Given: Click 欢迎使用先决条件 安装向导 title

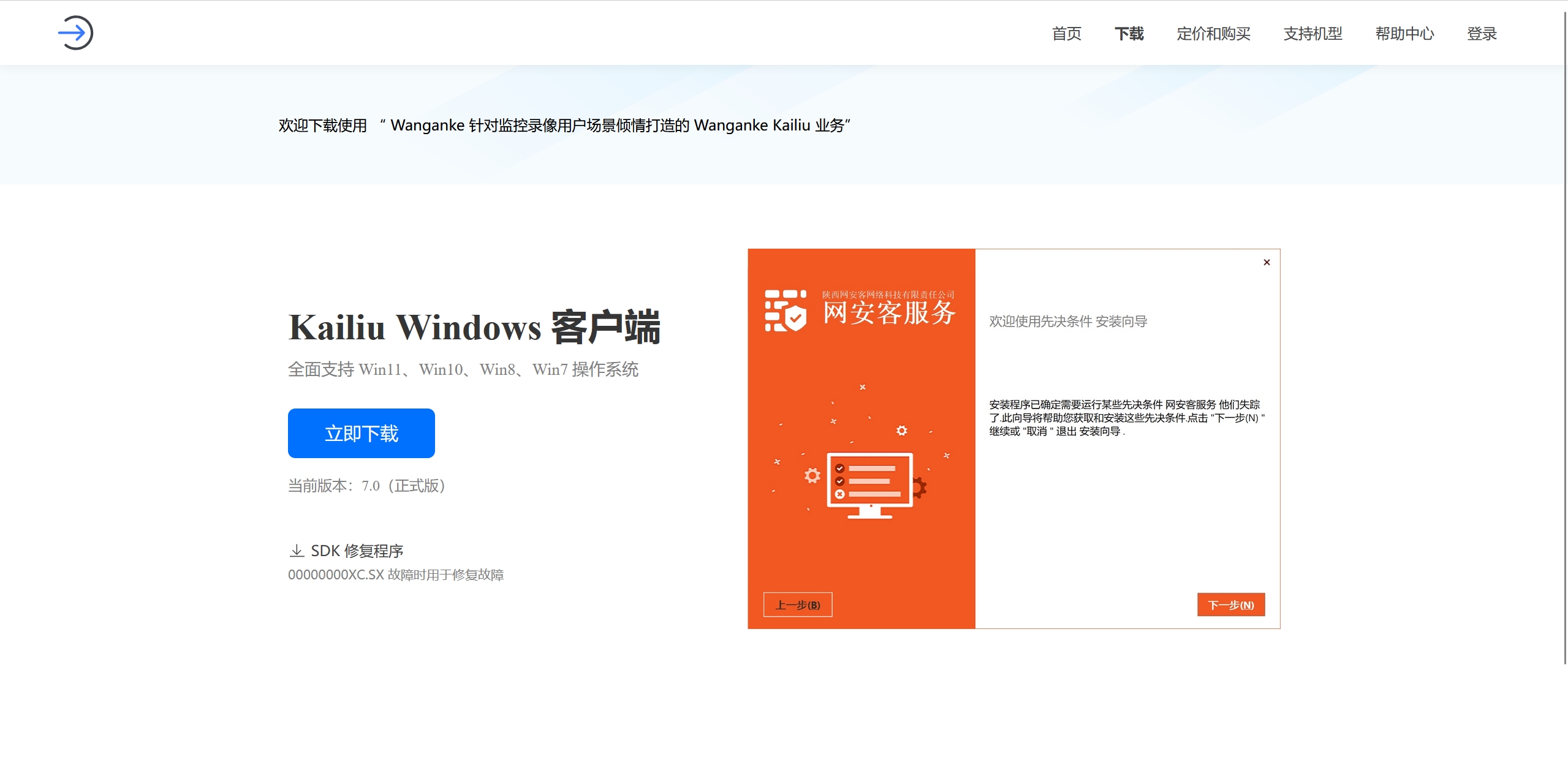Looking at the screenshot, I should tap(1067, 322).
